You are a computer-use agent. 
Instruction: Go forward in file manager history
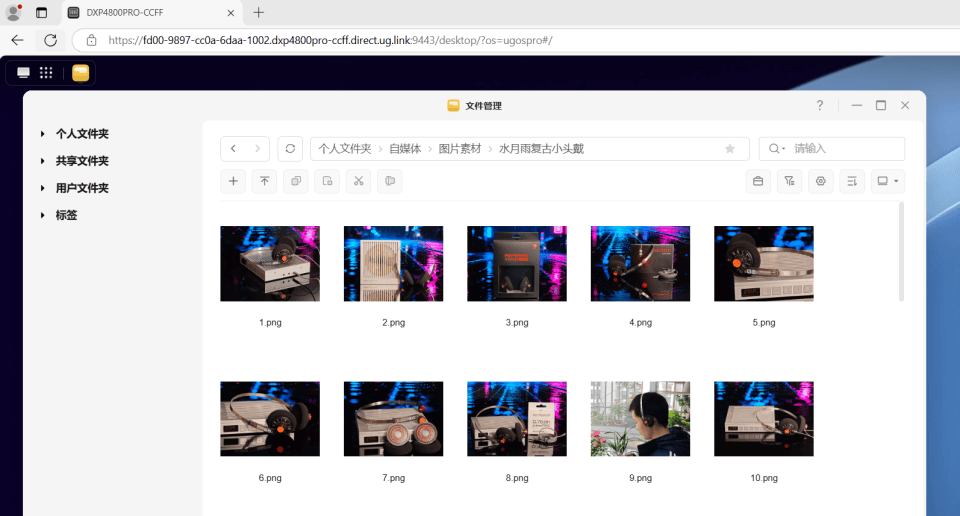click(257, 149)
